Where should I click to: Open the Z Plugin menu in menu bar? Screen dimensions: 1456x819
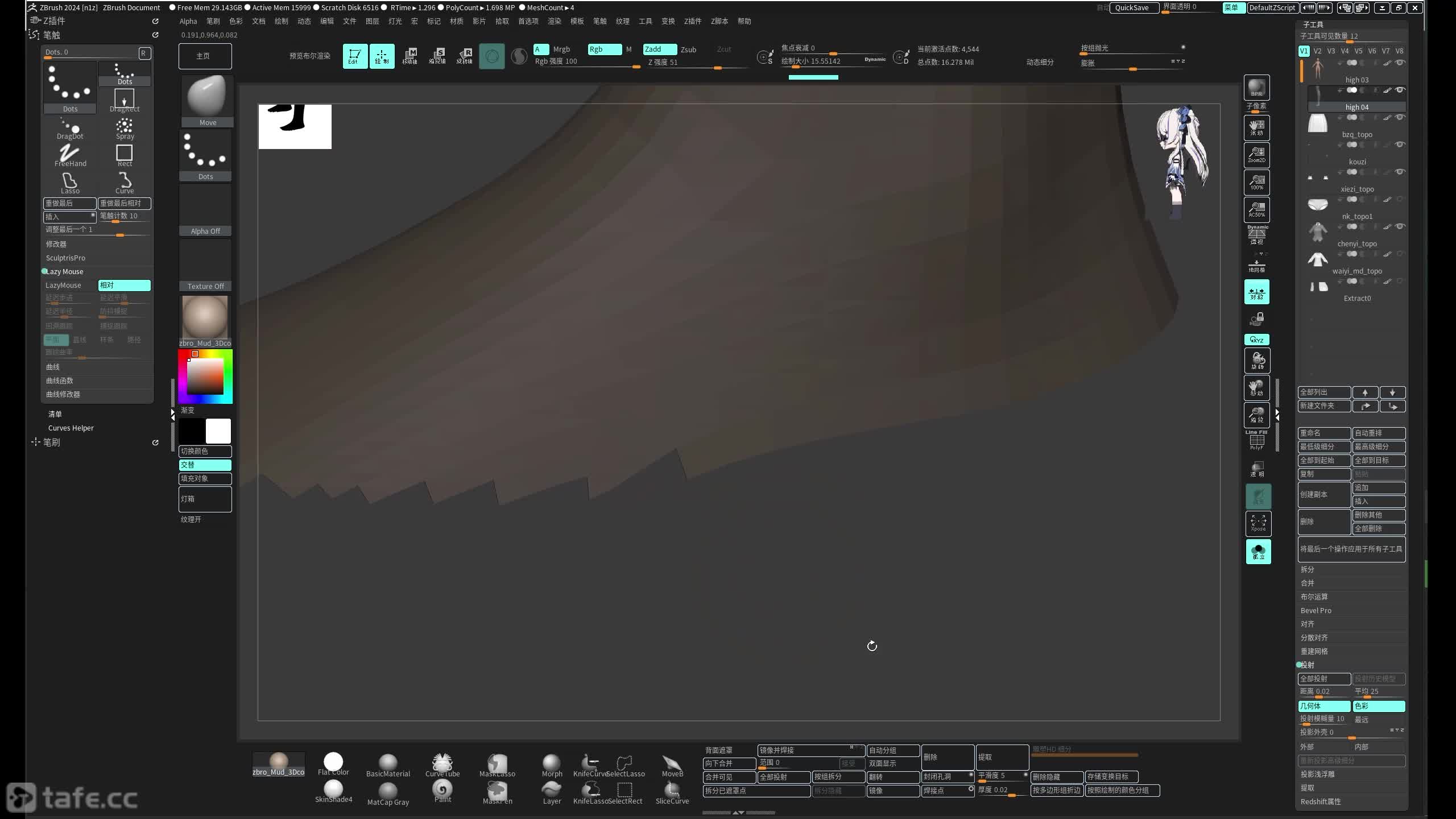(692, 21)
